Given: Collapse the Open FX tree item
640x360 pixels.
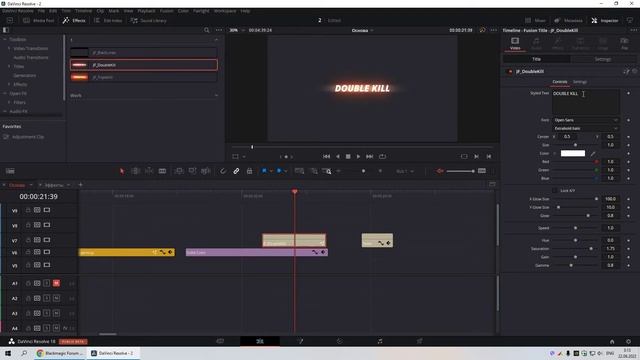Looking at the screenshot, I should 5,93.
